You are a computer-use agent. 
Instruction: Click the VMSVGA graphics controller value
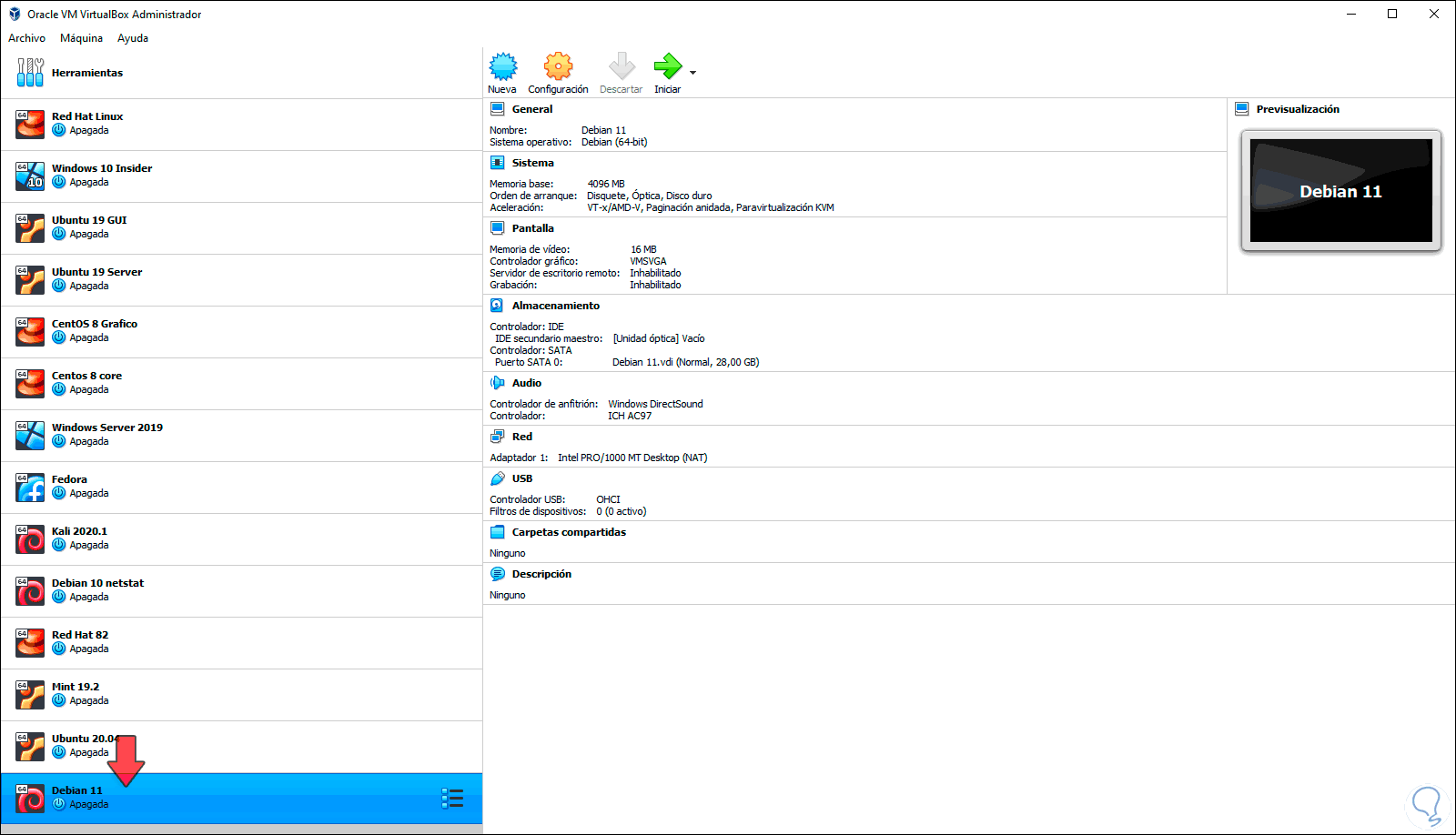[648, 261]
